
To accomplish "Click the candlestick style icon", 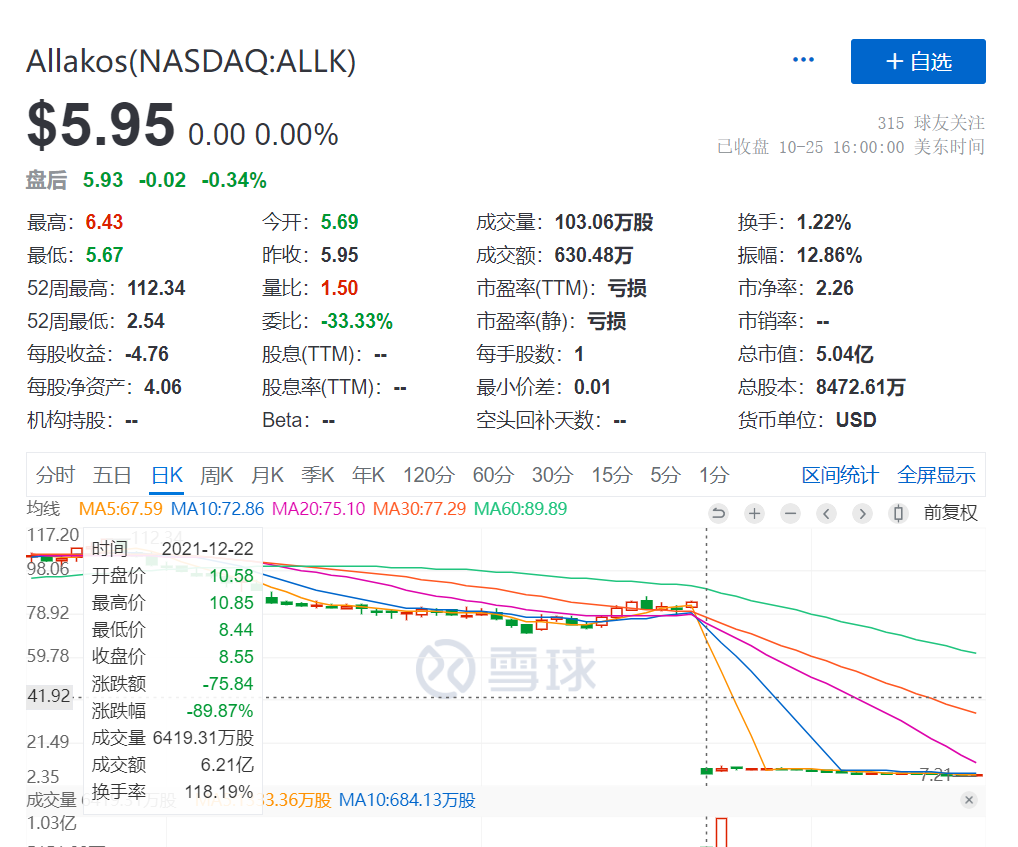I will pyautogui.click(x=898, y=514).
